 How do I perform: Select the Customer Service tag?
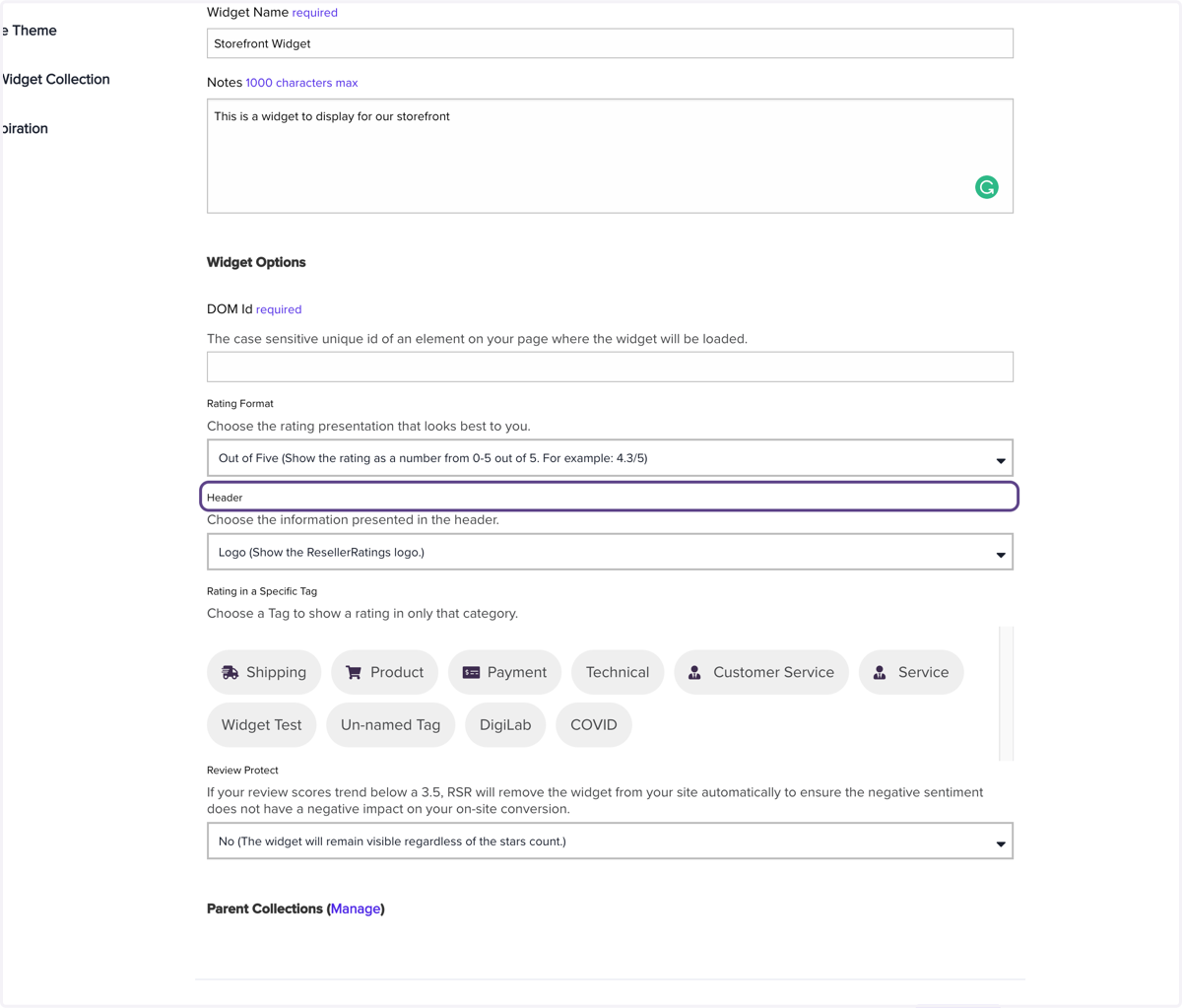pyautogui.click(x=761, y=672)
